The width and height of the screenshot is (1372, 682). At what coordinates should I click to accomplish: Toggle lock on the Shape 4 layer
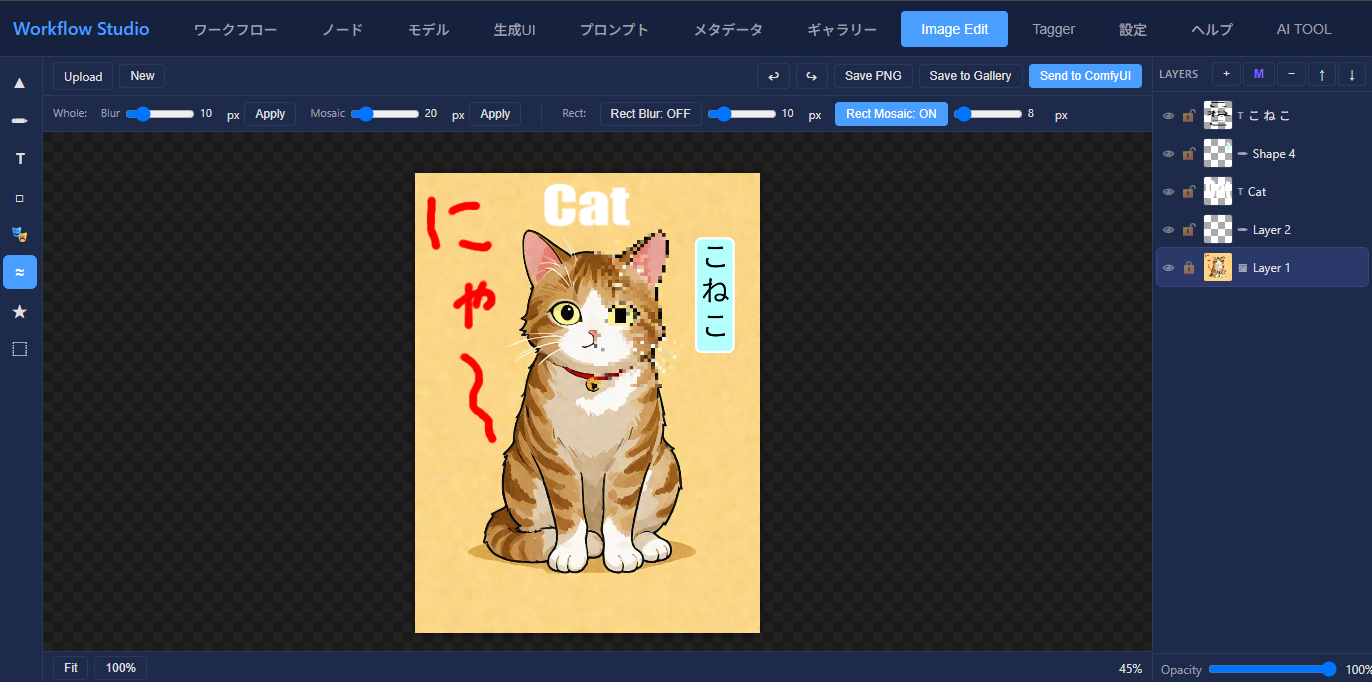click(x=1188, y=153)
